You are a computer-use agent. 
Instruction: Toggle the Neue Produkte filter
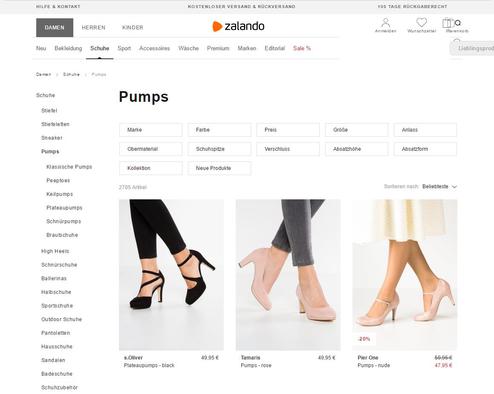(219, 168)
